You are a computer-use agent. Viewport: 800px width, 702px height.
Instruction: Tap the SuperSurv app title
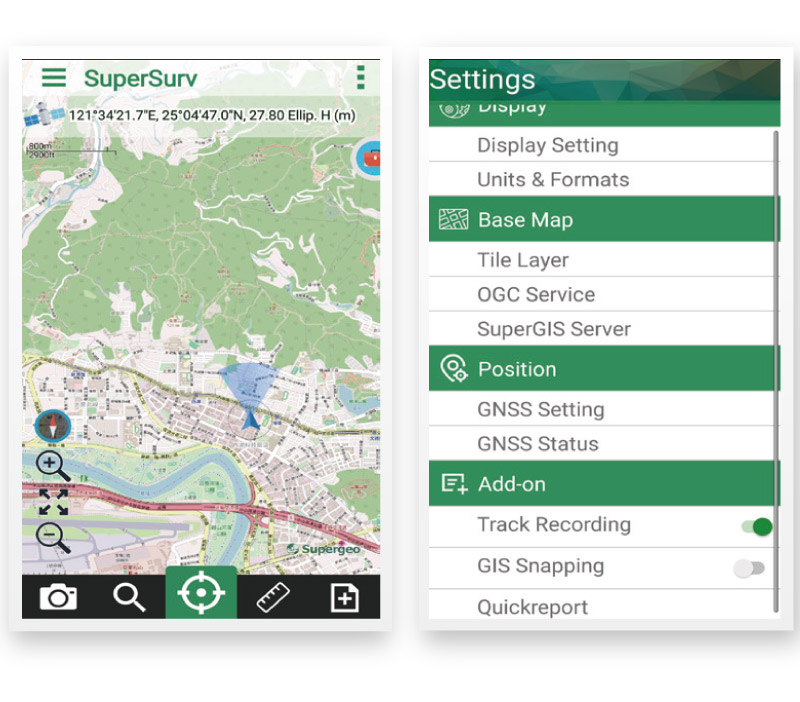tap(140, 79)
